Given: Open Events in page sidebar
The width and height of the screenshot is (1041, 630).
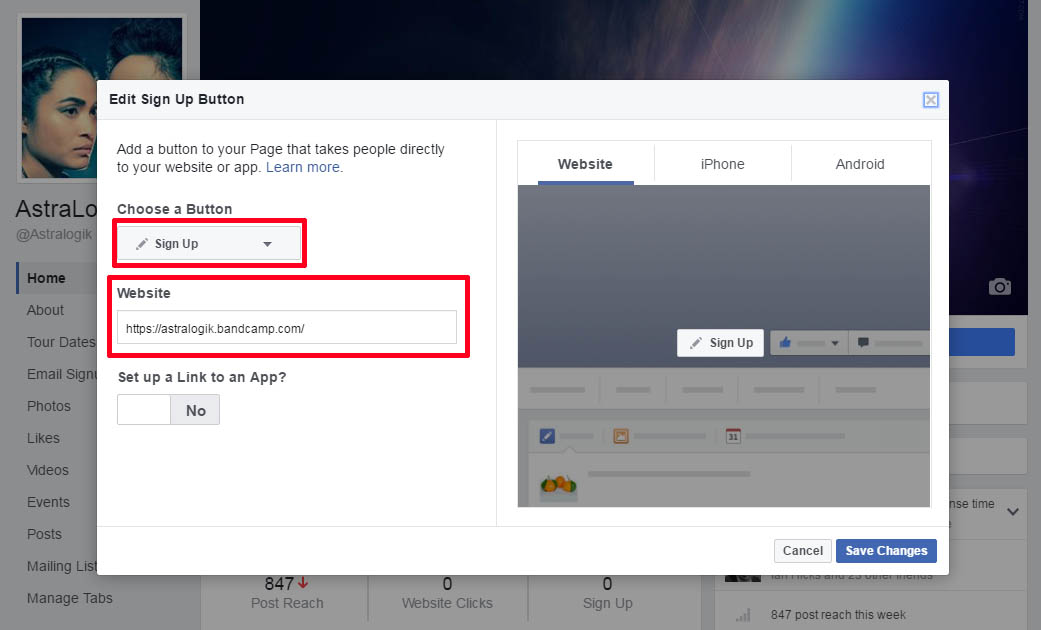Looking at the screenshot, I should coord(48,502).
